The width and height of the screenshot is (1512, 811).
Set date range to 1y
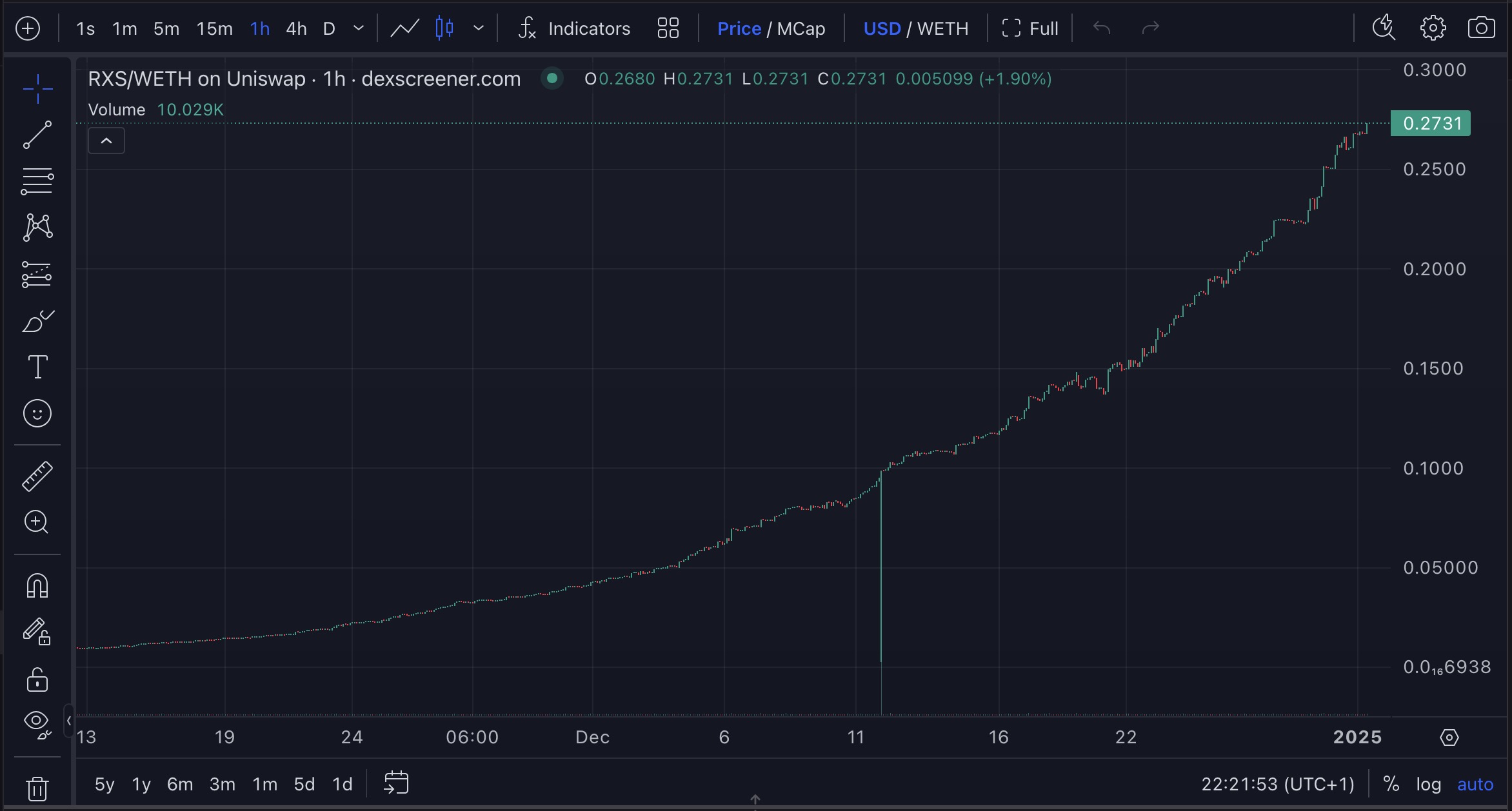coord(141,784)
